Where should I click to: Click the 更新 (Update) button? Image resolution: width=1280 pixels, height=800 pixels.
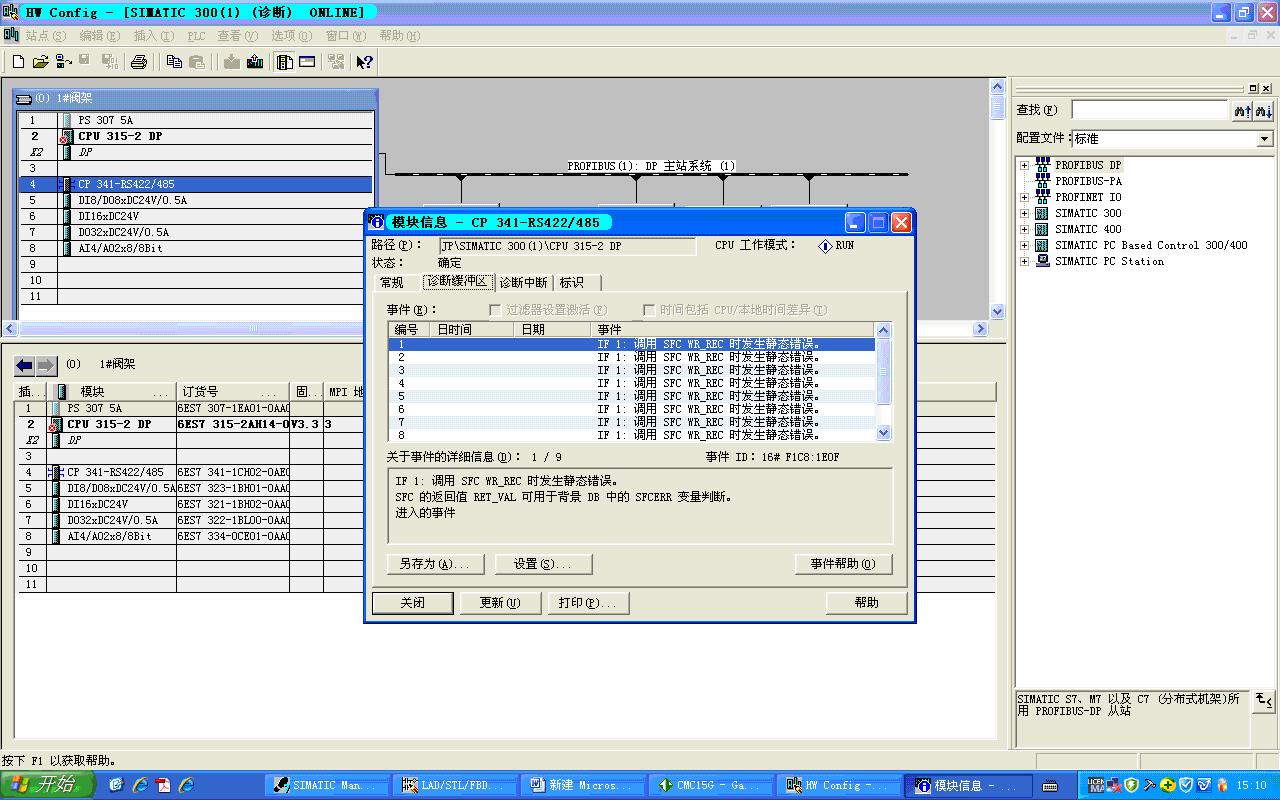500,603
